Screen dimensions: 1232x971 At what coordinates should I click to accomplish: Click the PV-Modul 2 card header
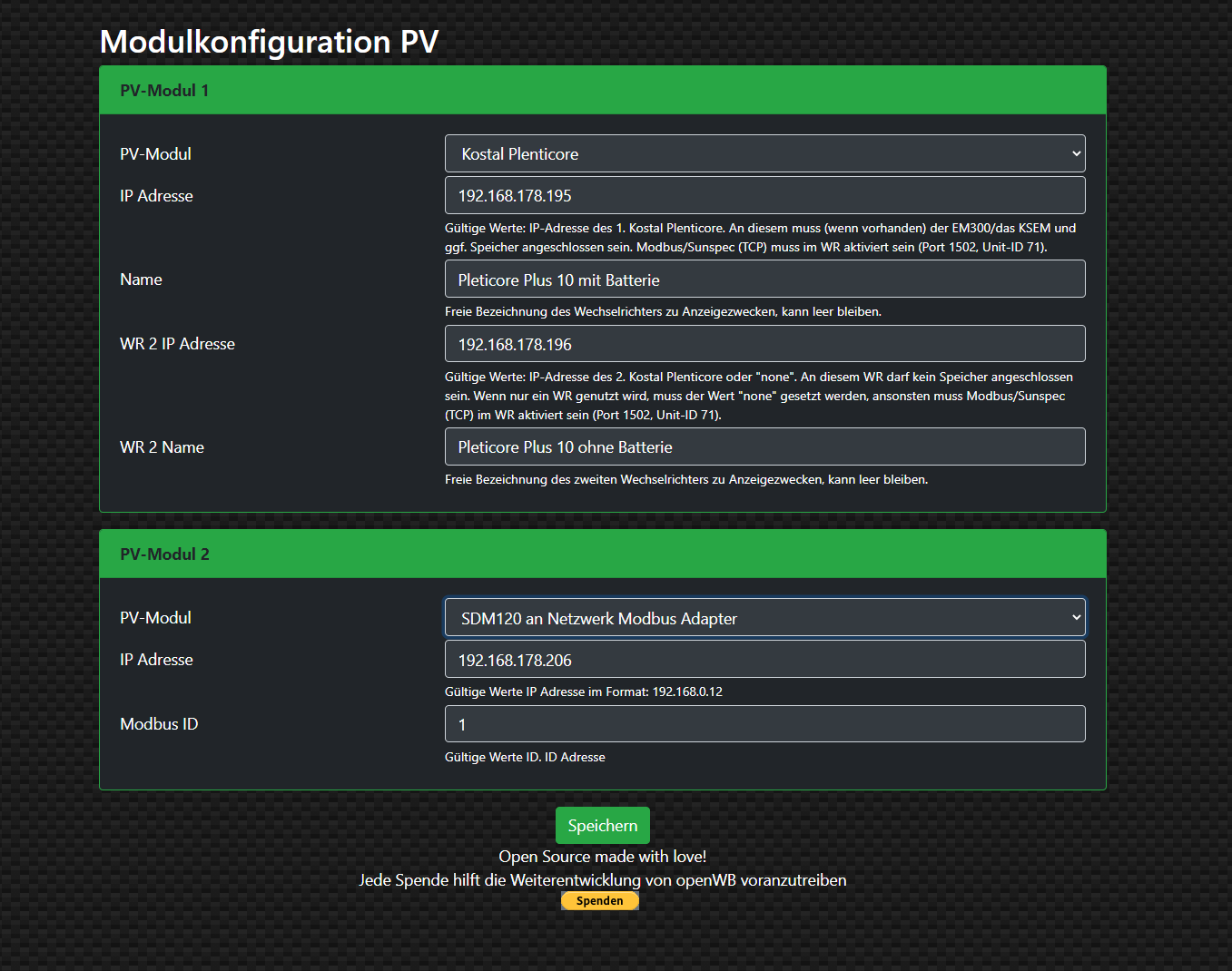coord(603,554)
